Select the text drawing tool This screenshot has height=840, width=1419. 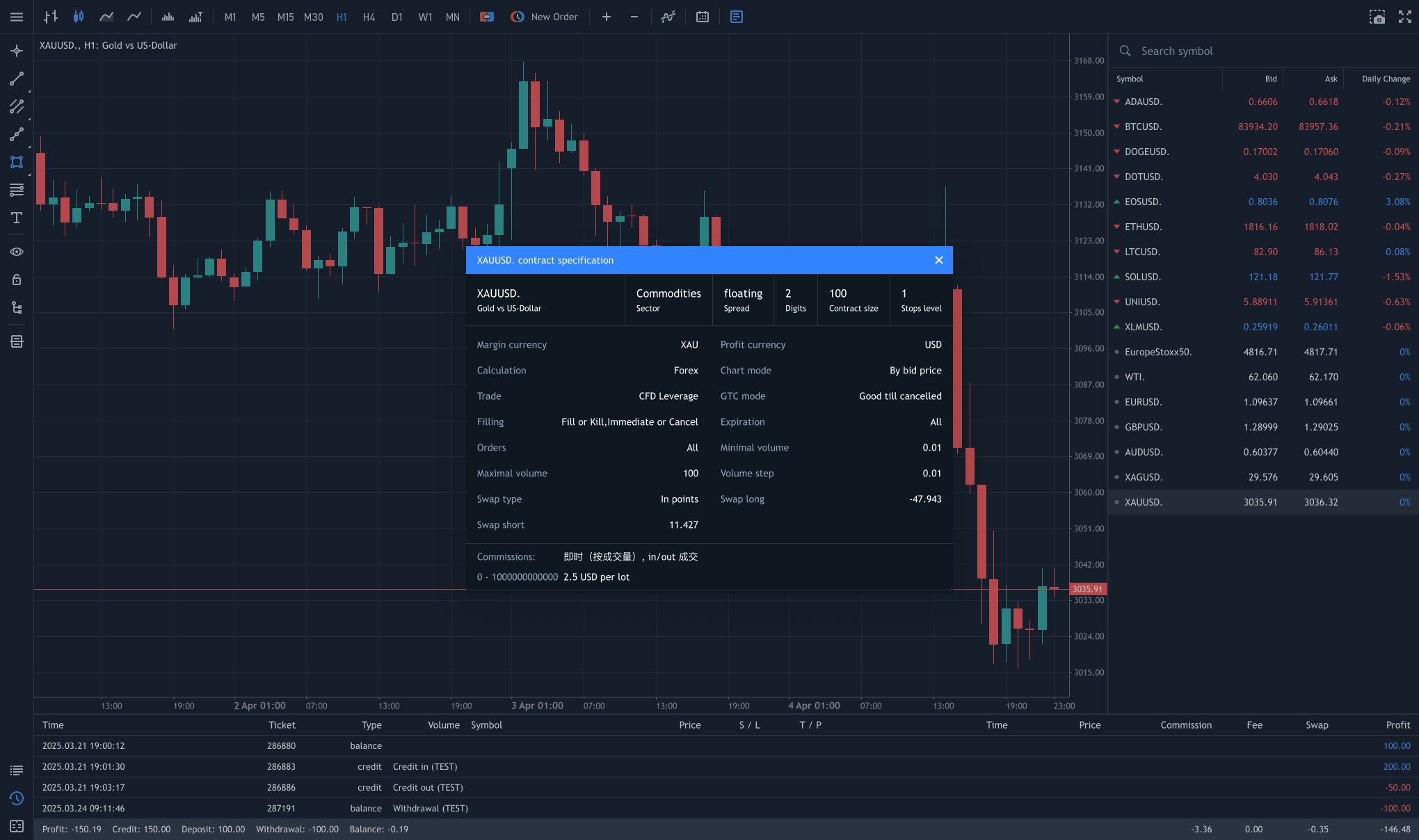(17, 218)
